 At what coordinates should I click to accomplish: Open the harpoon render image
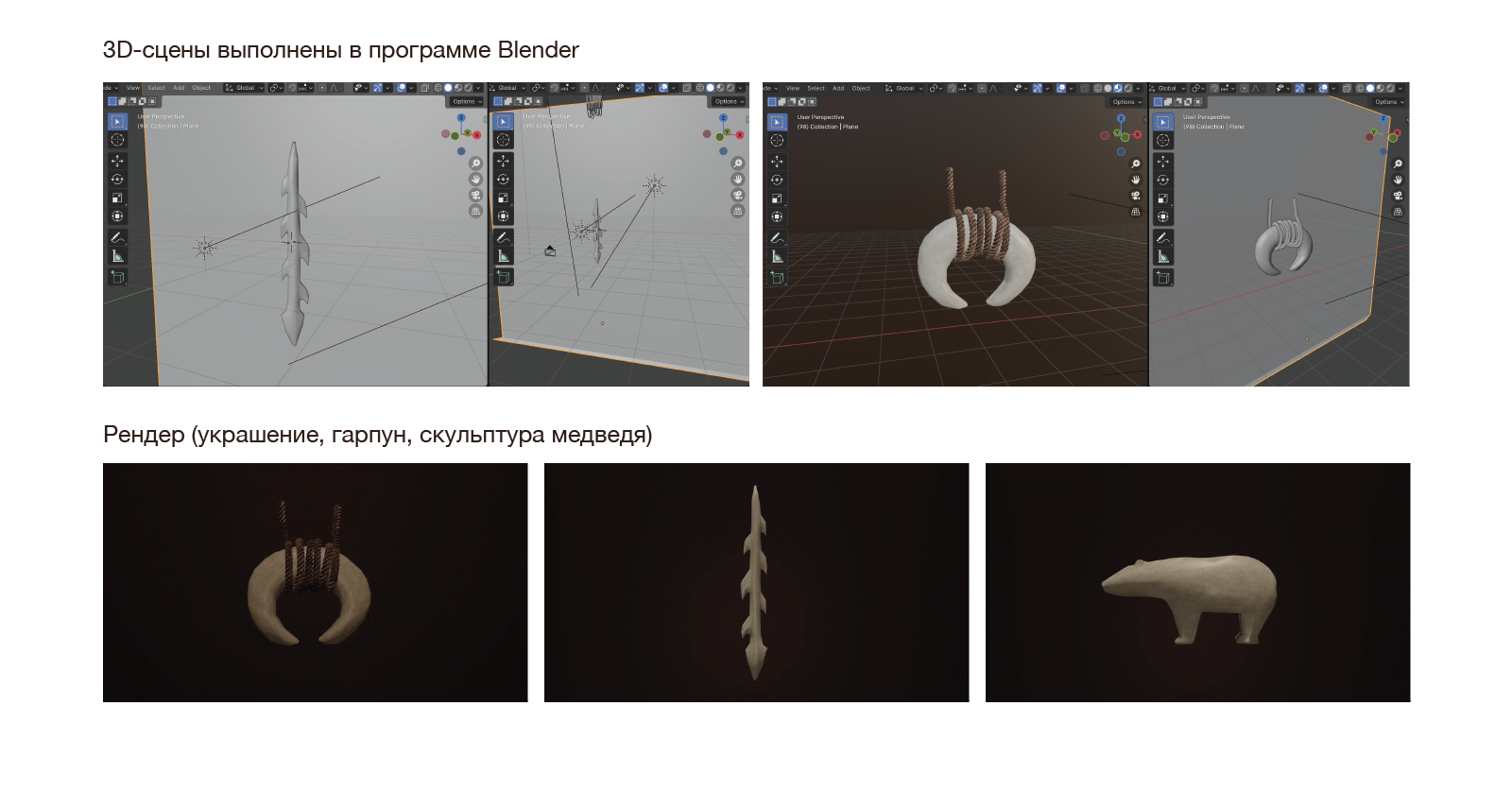point(757,582)
